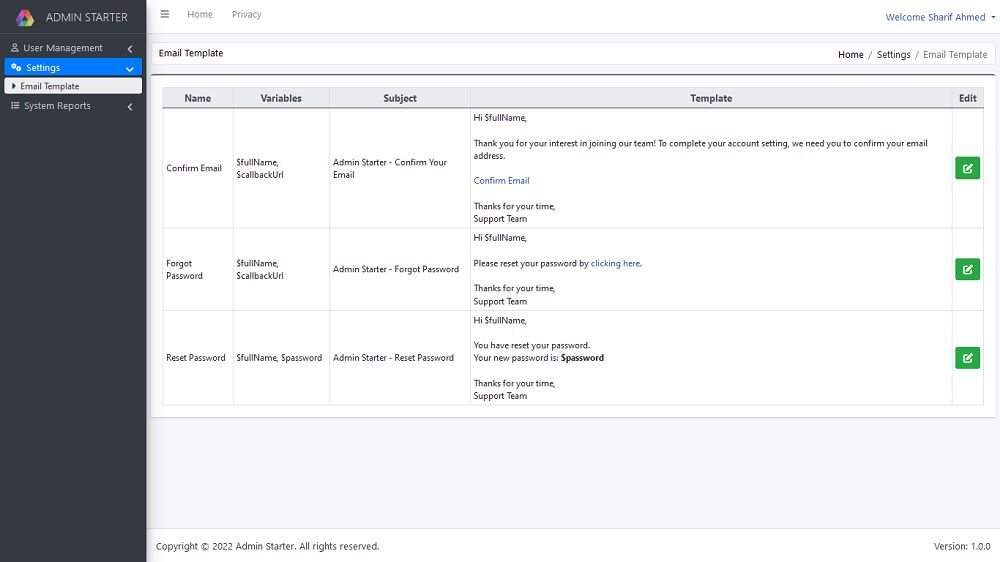Click edit icon for Reset Password template

click(x=967, y=358)
